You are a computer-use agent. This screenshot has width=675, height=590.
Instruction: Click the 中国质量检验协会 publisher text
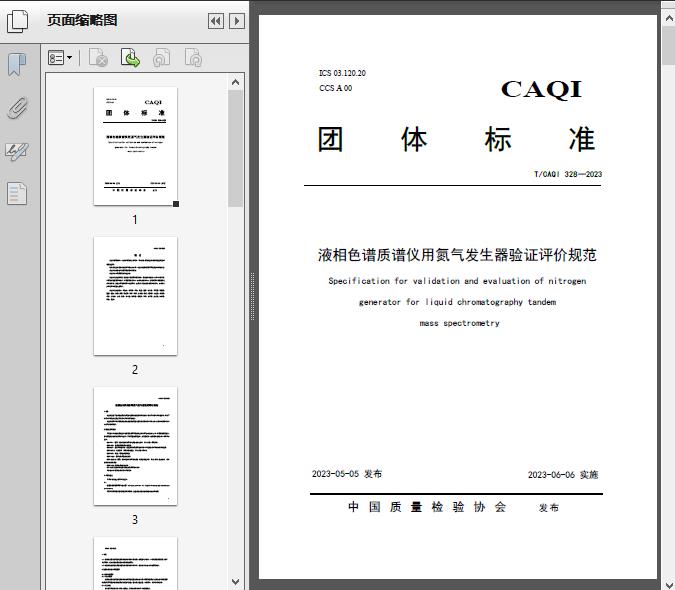(427, 507)
